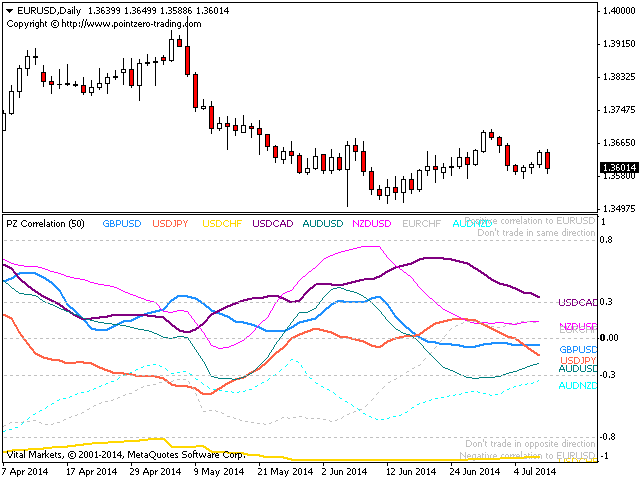The width and height of the screenshot is (640, 480).
Task: Select the USDJPY legend label
Action: pyautogui.click(x=172, y=224)
